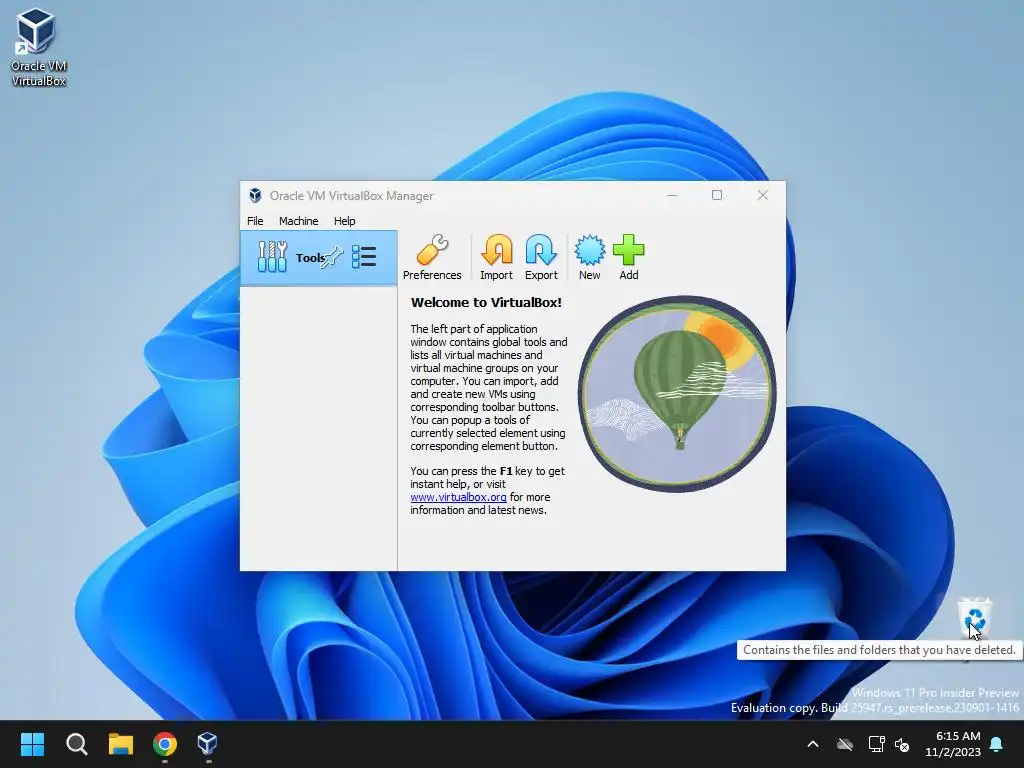
Task: Open the Machine menu
Action: tap(298, 221)
